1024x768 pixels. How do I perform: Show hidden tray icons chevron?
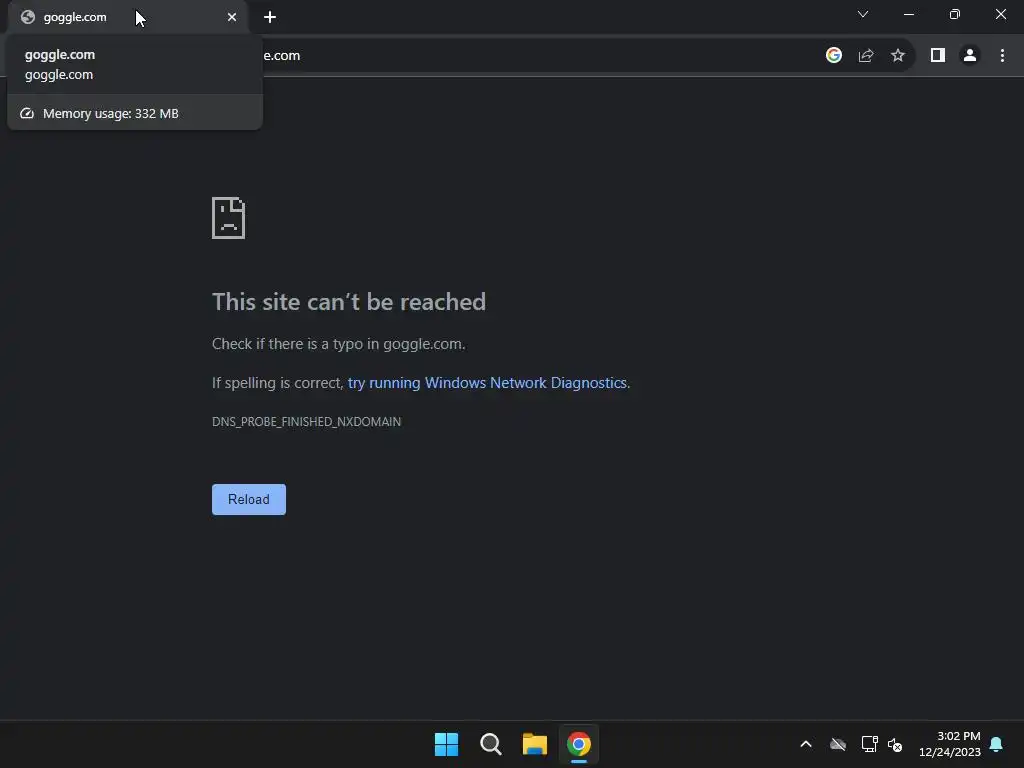click(x=806, y=744)
